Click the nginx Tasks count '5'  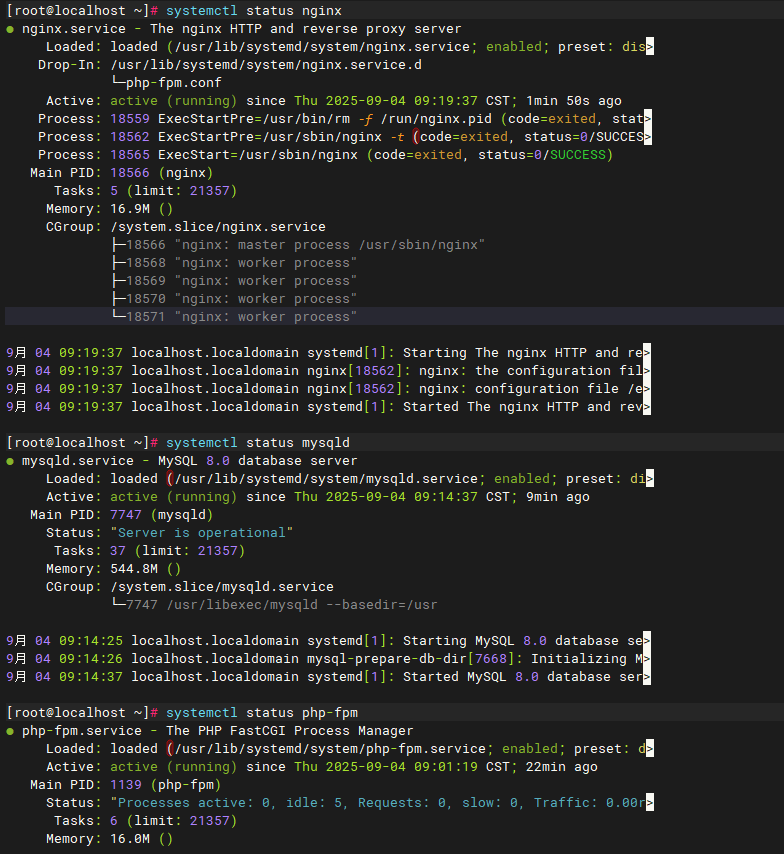(x=114, y=191)
